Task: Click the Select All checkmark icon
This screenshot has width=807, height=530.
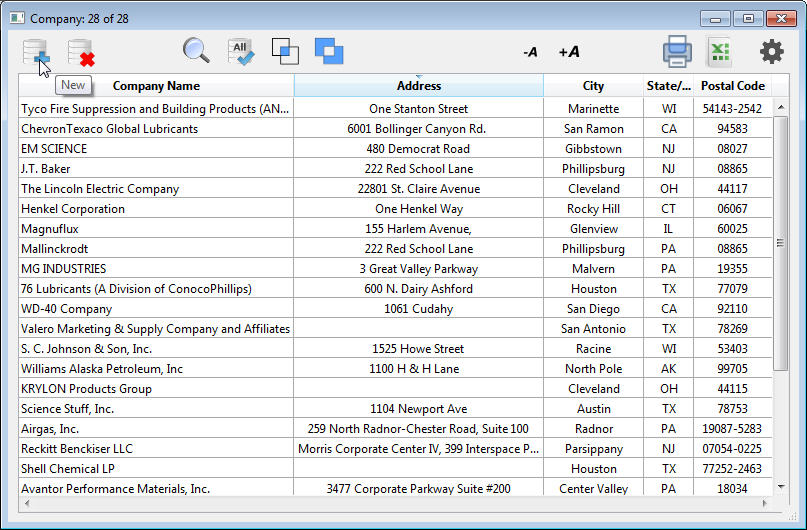Action: tap(240, 52)
